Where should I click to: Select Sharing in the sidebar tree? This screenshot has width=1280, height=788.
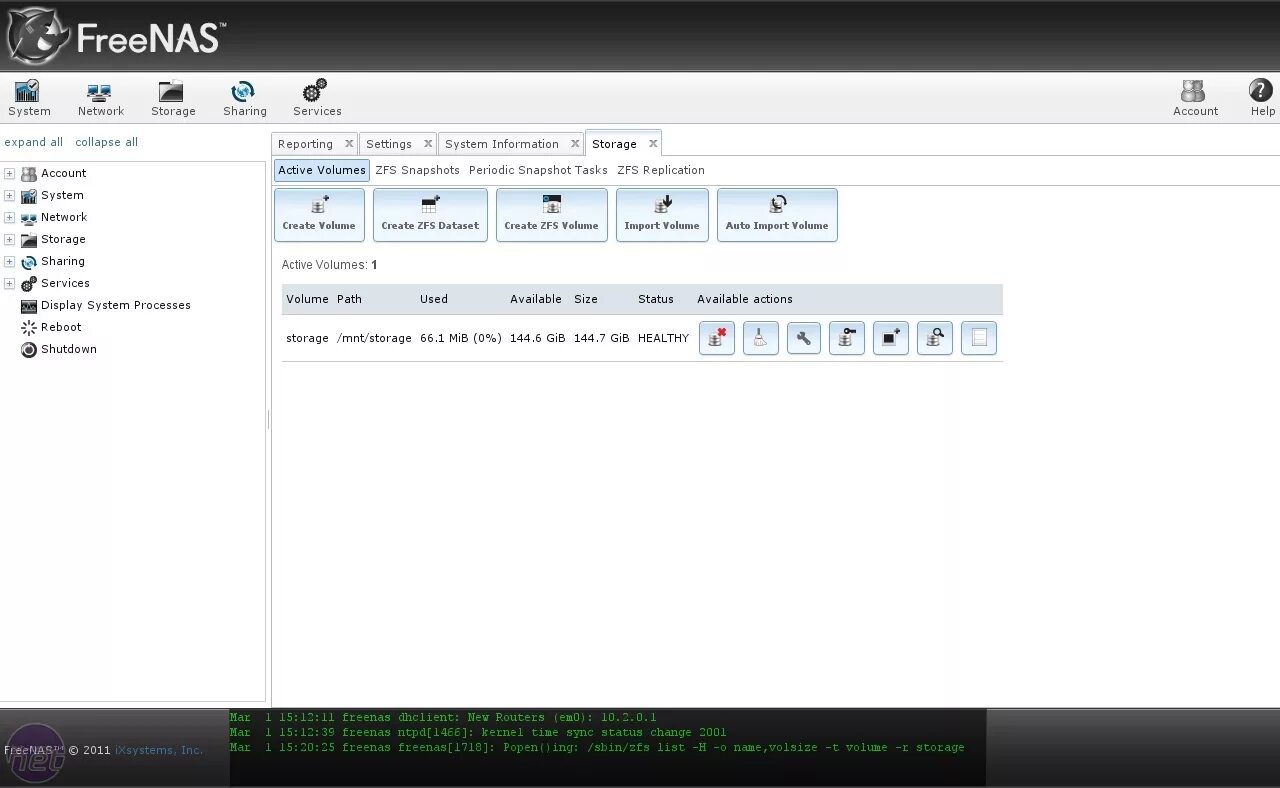click(x=63, y=261)
